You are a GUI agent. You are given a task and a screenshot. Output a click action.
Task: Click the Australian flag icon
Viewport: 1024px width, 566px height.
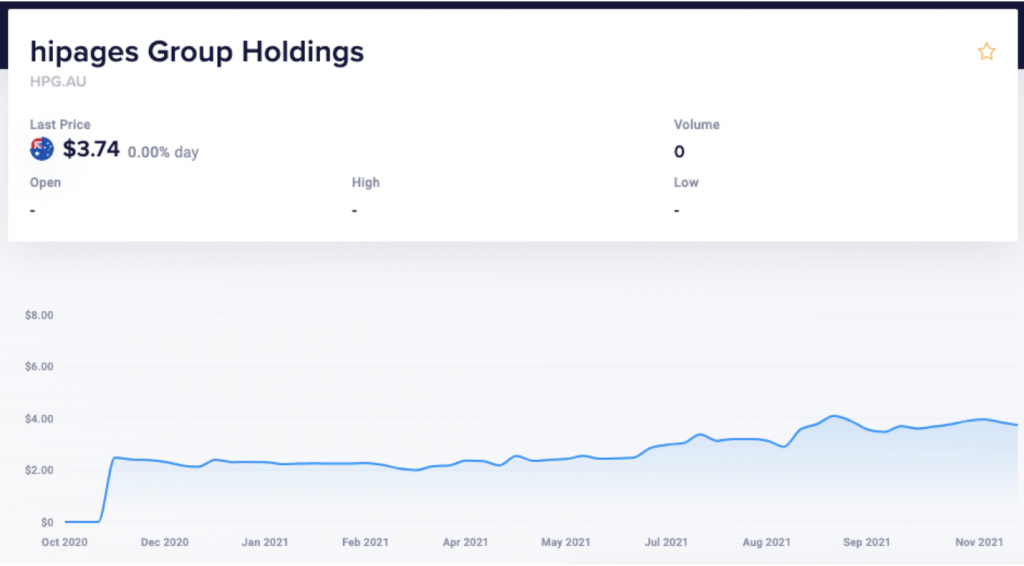click(42, 149)
